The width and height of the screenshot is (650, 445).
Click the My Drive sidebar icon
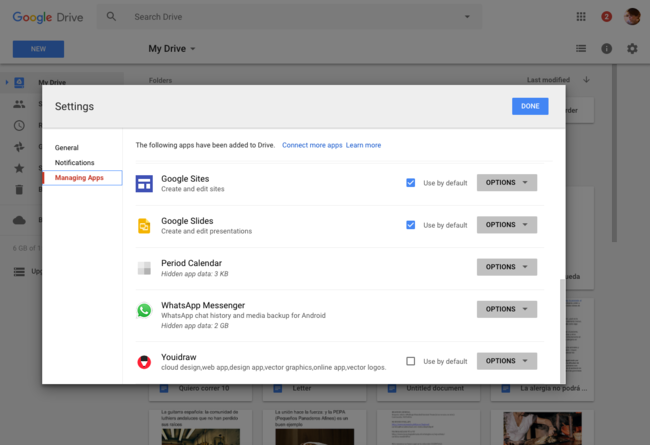tap(19, 83)
